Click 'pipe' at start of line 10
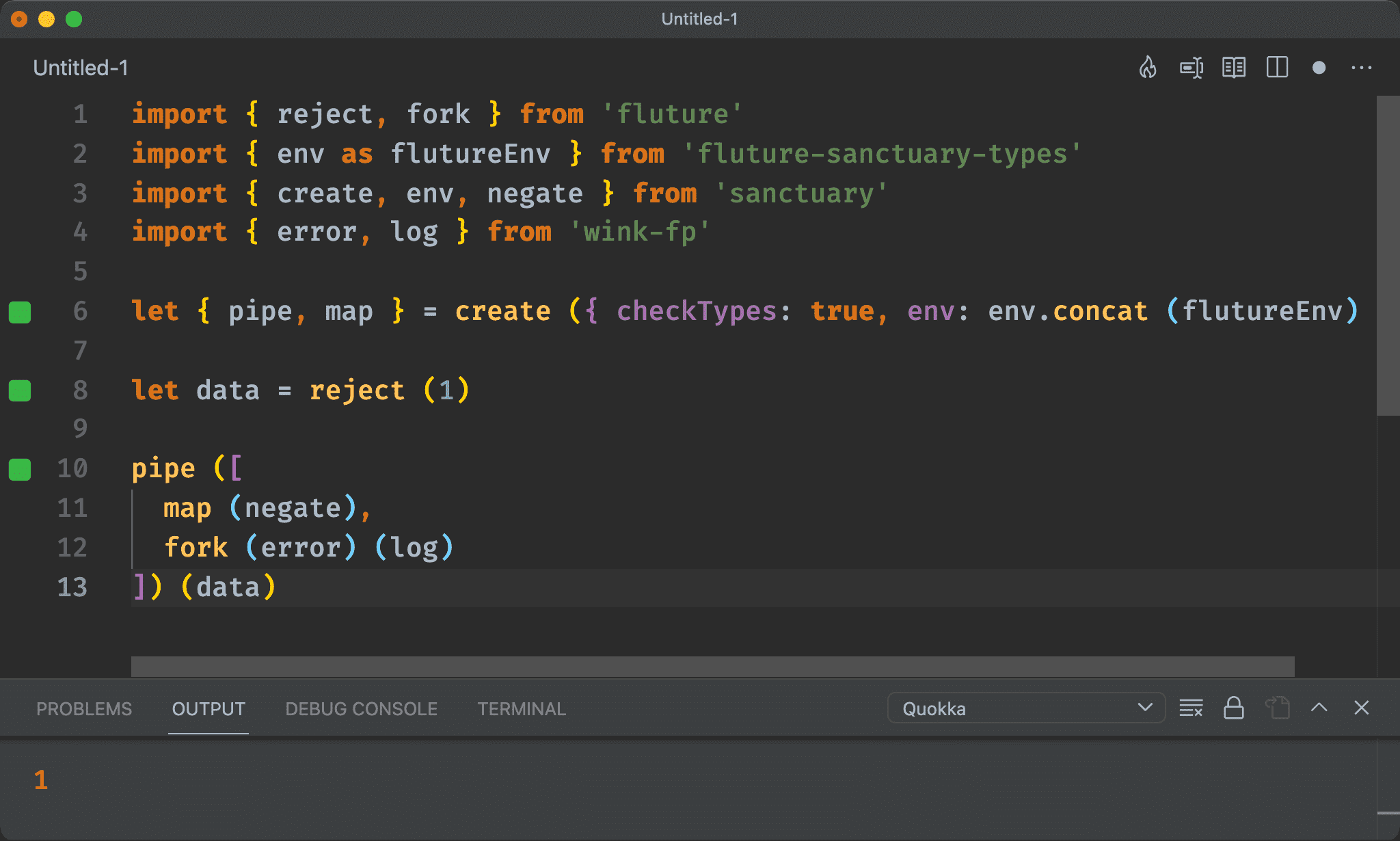This screenshot has width=1400, height=841. click(x=163, y=470)
